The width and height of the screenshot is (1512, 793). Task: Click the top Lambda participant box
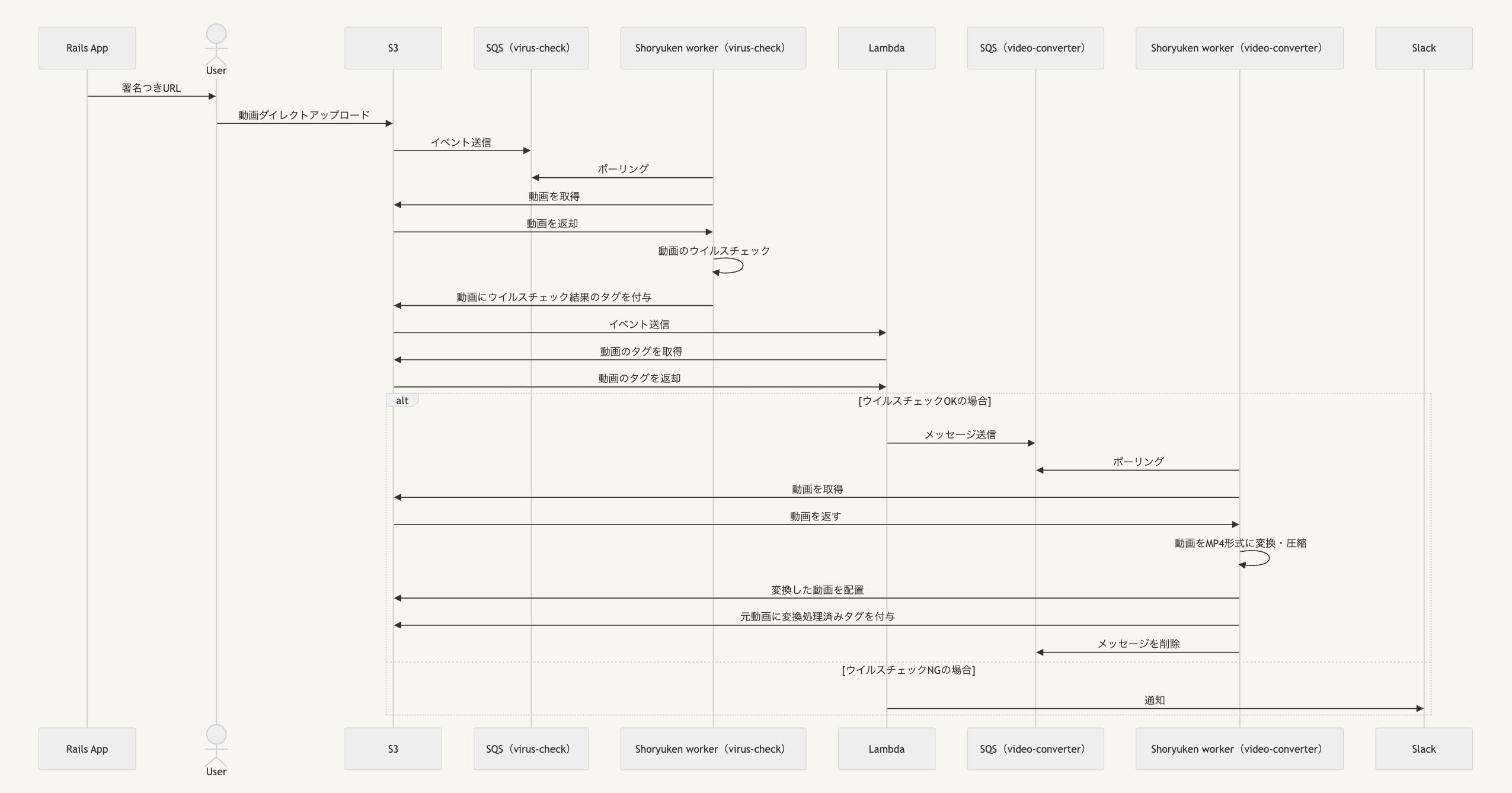[x=887, y=48]
